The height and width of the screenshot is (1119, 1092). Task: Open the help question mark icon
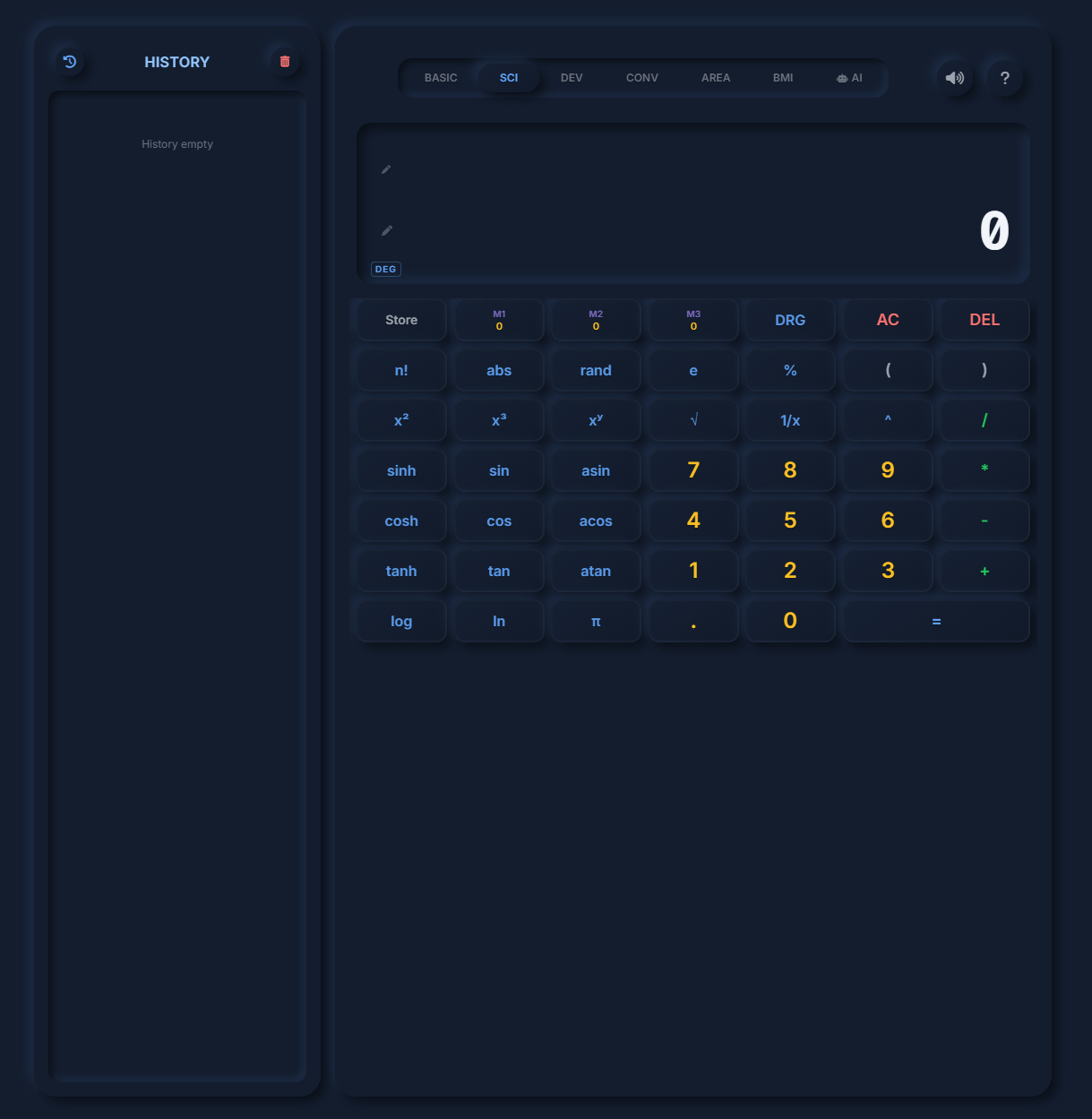(1005, 78)
